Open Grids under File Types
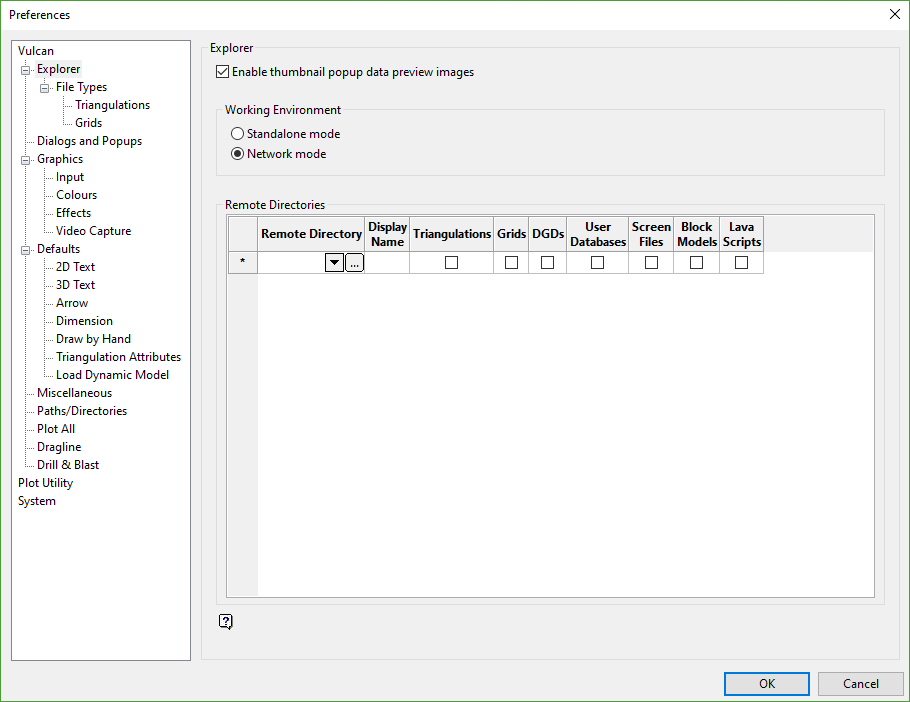The width and height of the screenshot is (910, 702). (88, 123)
